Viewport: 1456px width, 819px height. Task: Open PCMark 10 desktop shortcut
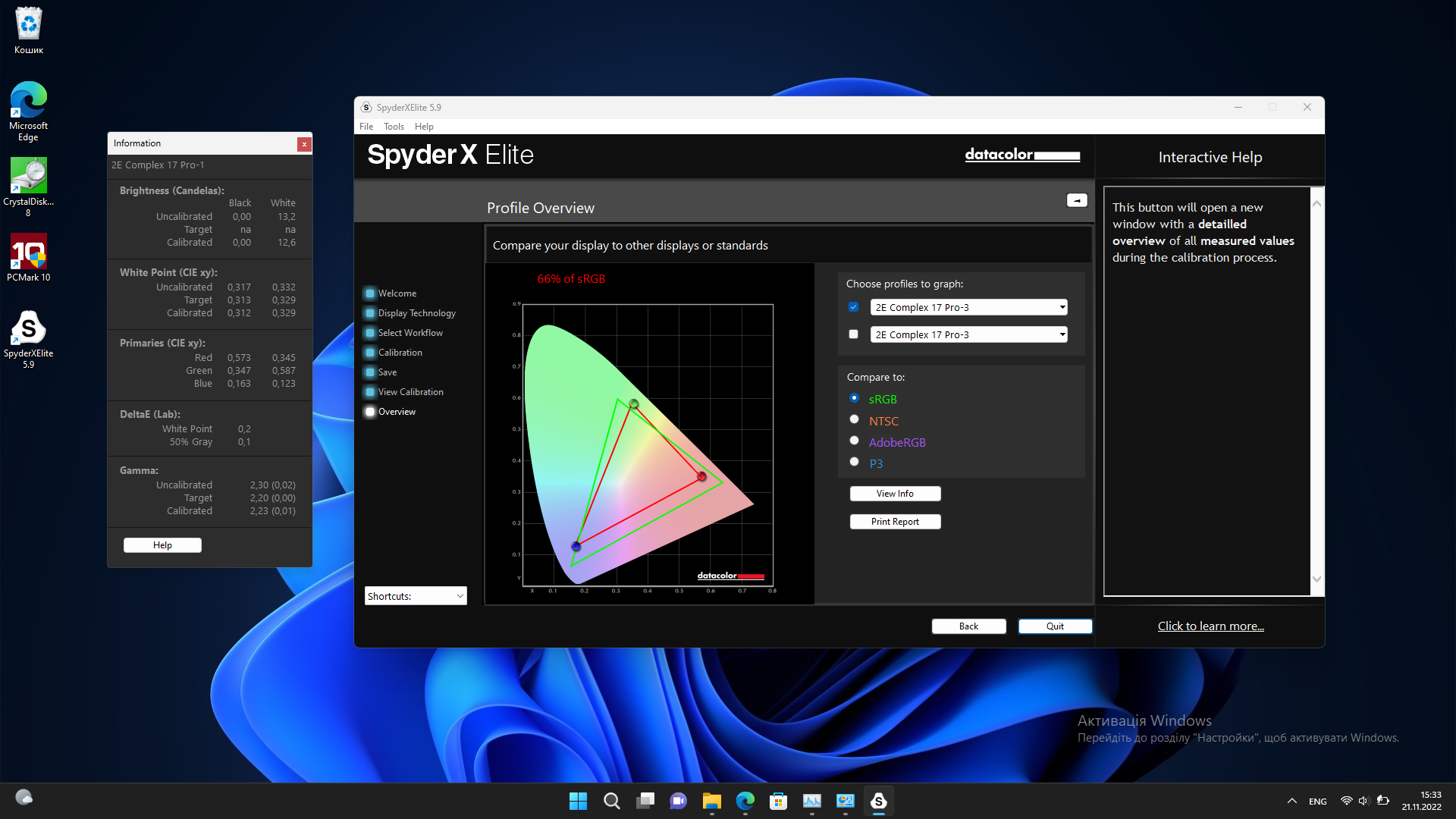29,258
